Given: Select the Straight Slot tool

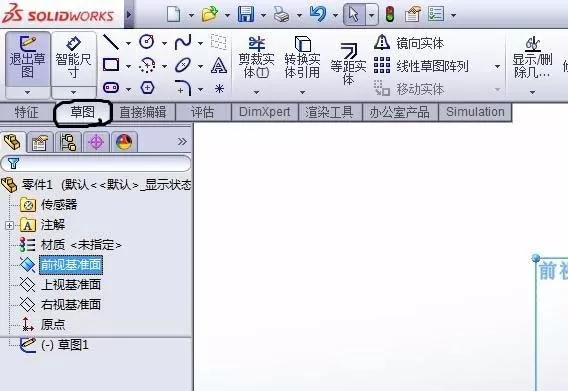Looking at the screenshot, I should point(111,87).
